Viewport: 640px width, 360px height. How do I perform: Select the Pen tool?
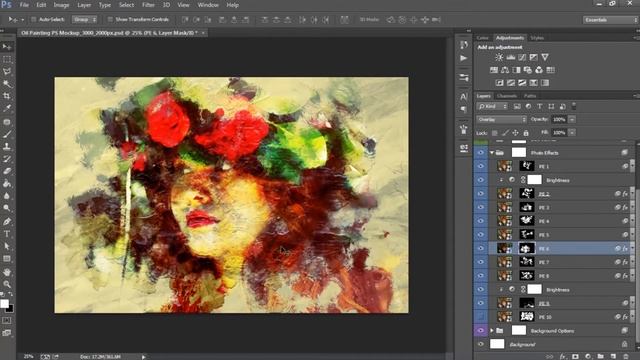pyautogui.click(x=7, y=222)
